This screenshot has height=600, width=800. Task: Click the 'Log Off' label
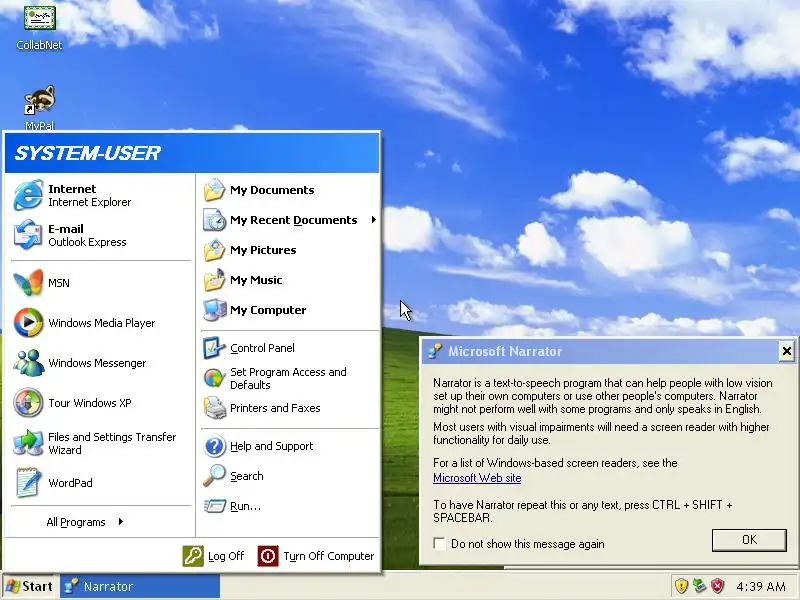click(226, 556)
